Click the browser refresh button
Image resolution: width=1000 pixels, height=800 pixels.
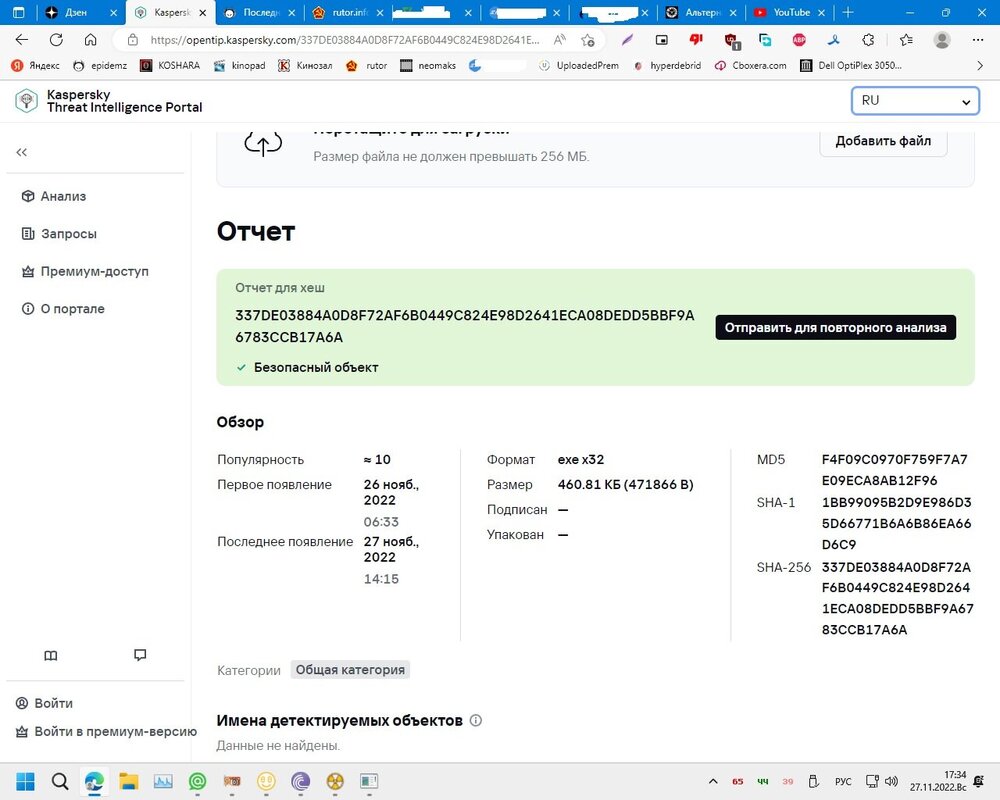56,40
